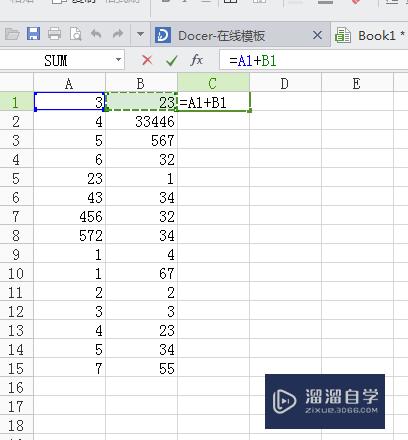Undo the last action
Image resolution: width=408 pixels, height=440 pixels.
coord(96,34)
